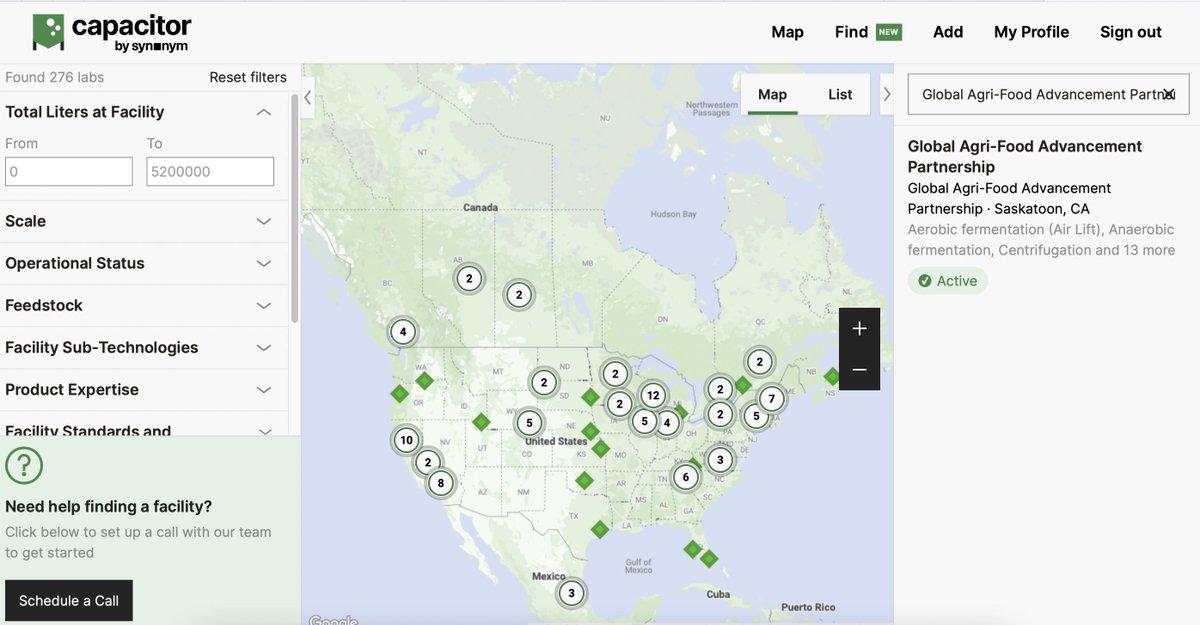Zoom out the map with the minus button

(859, 370)
